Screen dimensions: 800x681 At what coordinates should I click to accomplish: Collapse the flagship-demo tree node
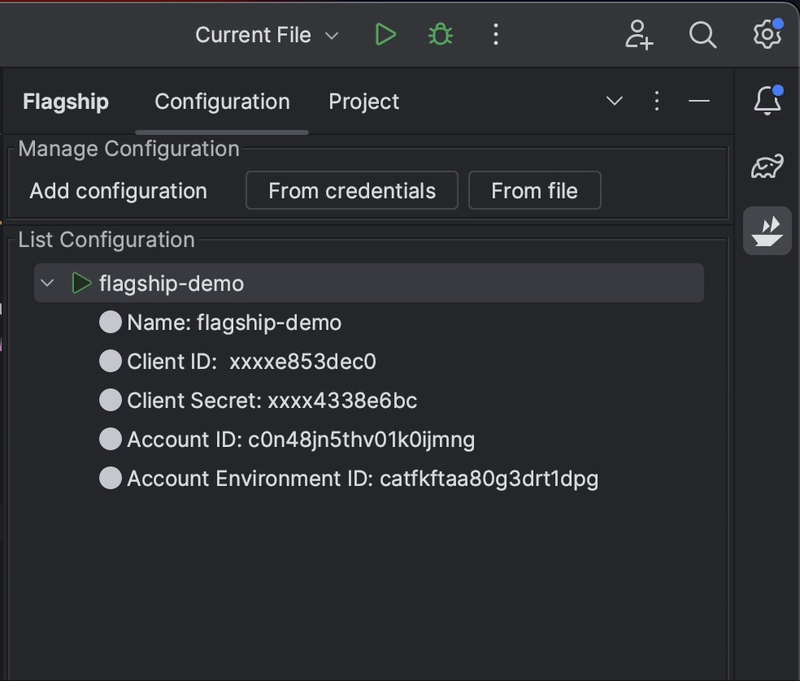[47, 284]
